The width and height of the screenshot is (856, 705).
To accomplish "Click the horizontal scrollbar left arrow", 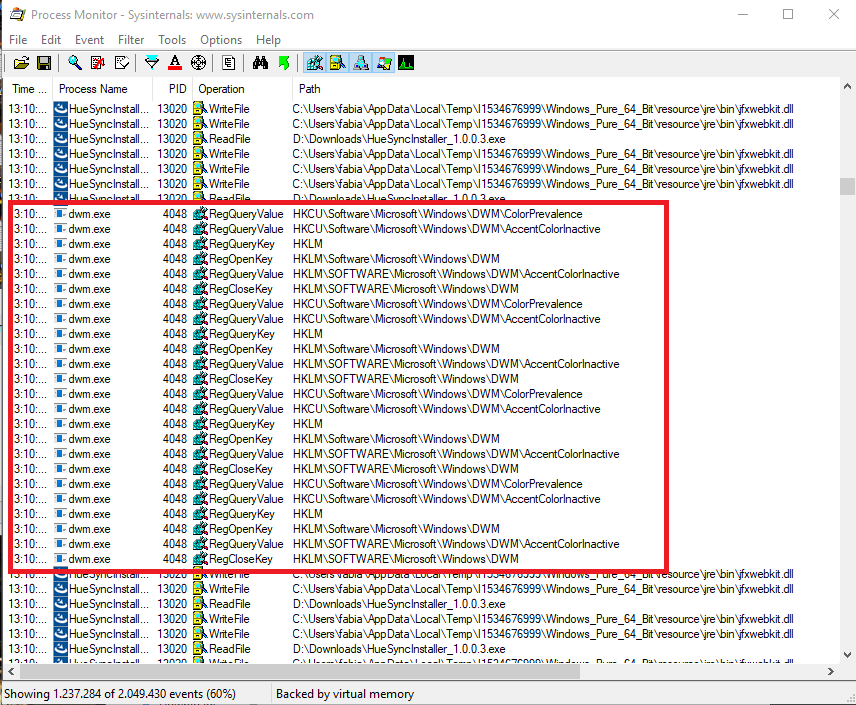I will coord(11,671).
